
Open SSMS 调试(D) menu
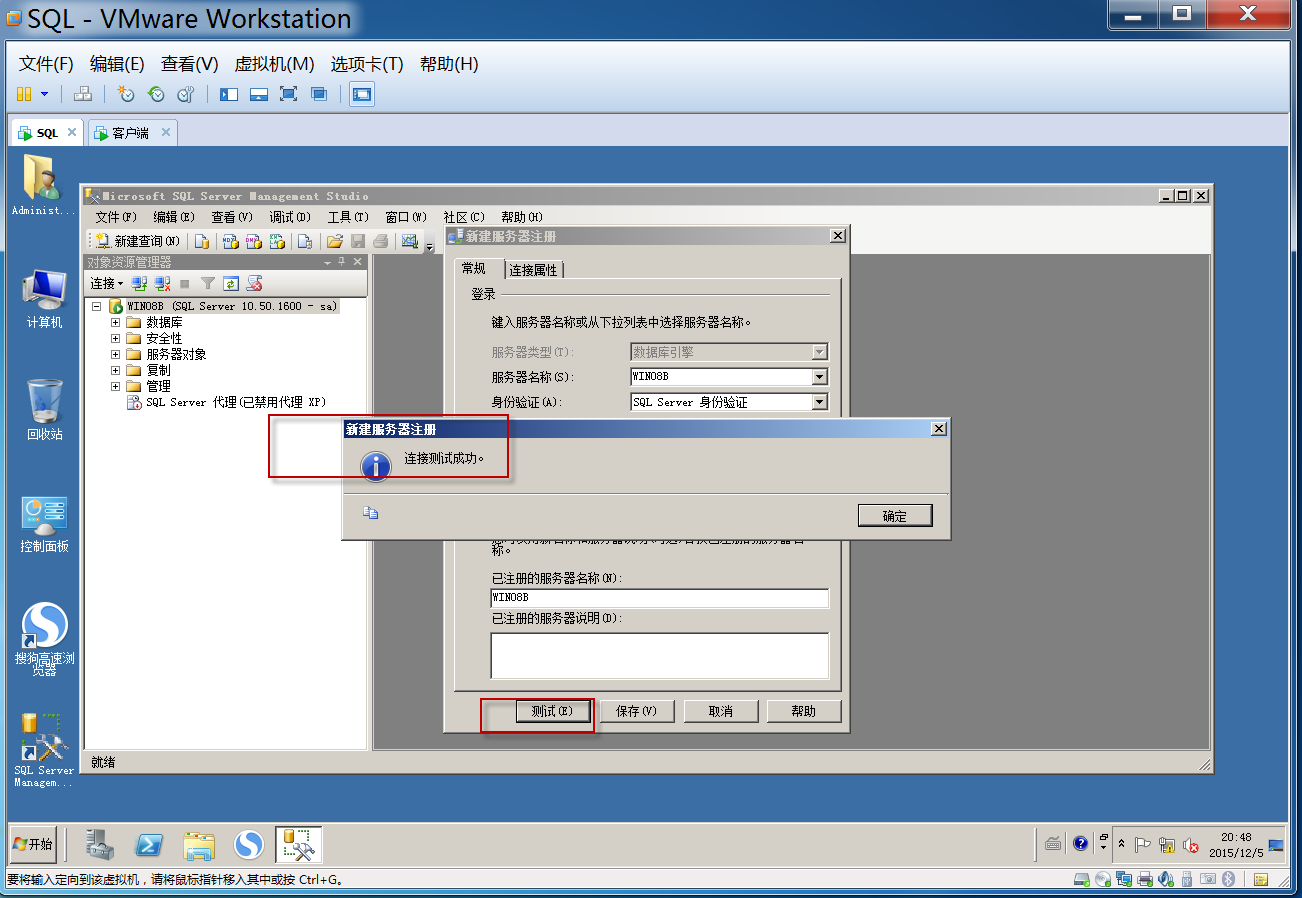coord(290,217)
